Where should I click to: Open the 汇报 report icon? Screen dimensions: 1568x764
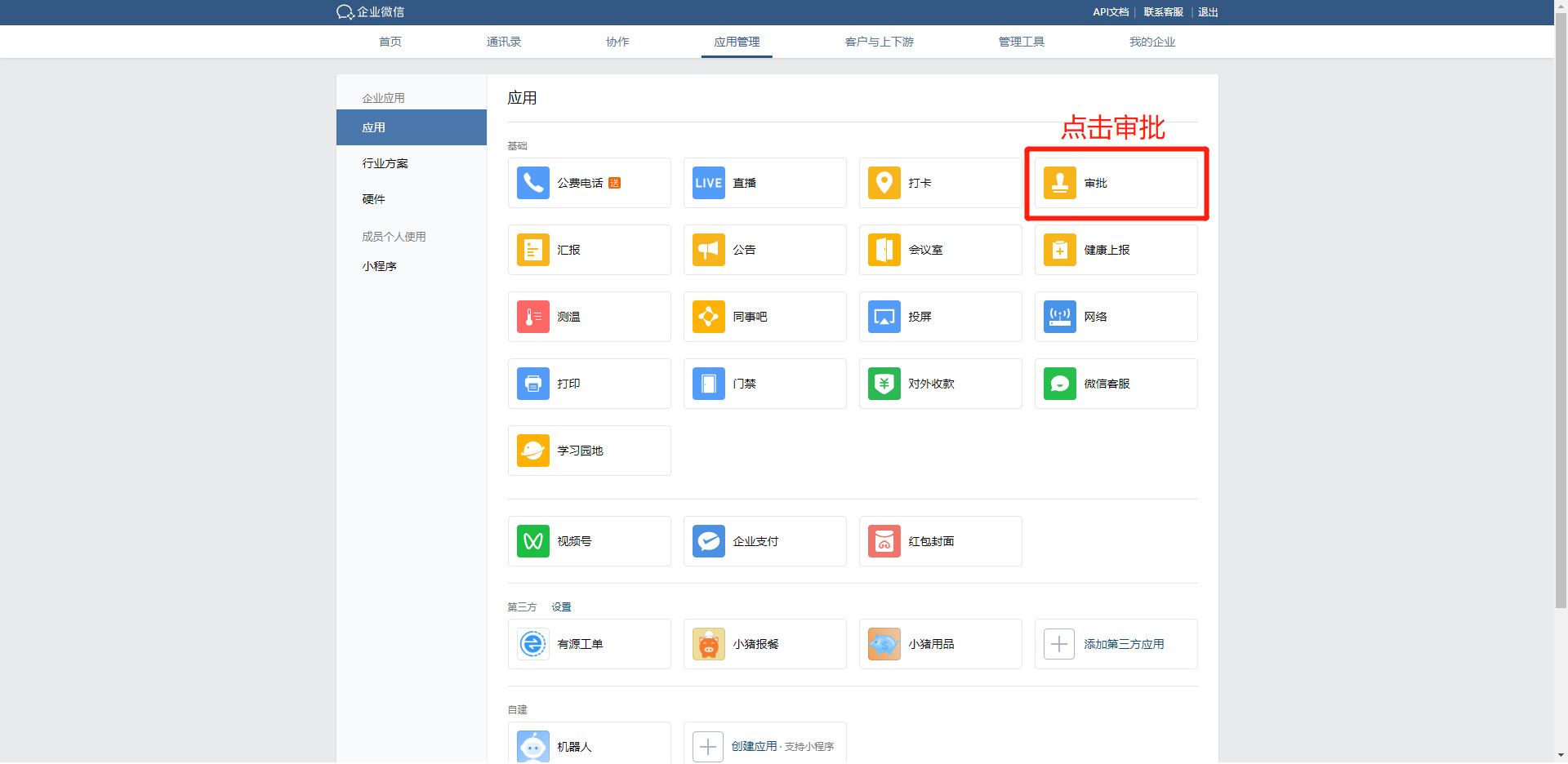532,250
